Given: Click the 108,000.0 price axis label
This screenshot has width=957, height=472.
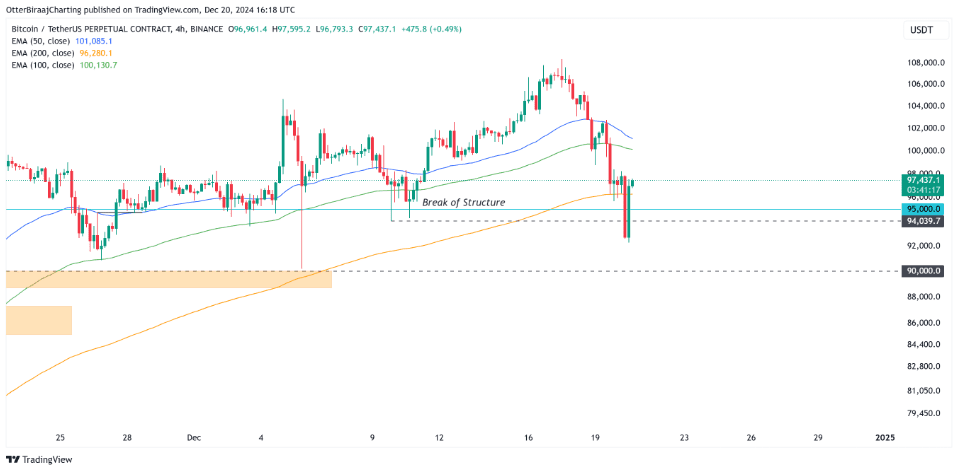Looking at the screenshot, I should 922,63.
